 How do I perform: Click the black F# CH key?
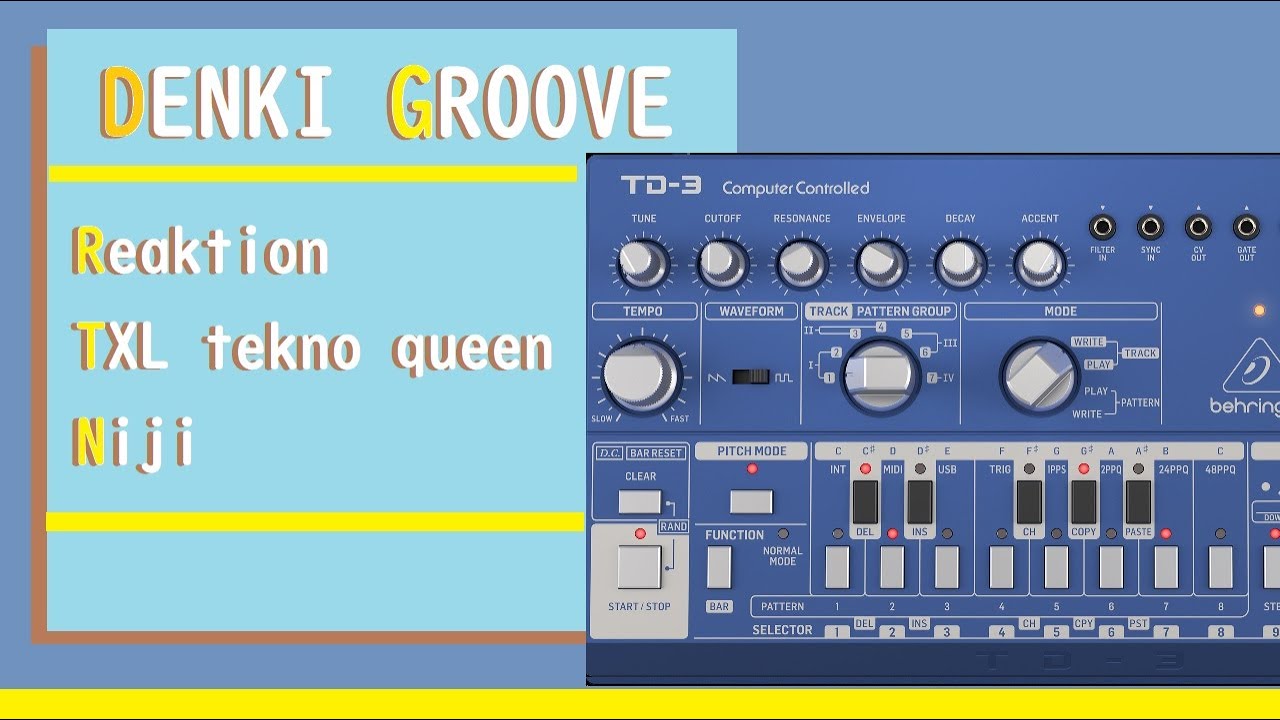[1029, 502]
